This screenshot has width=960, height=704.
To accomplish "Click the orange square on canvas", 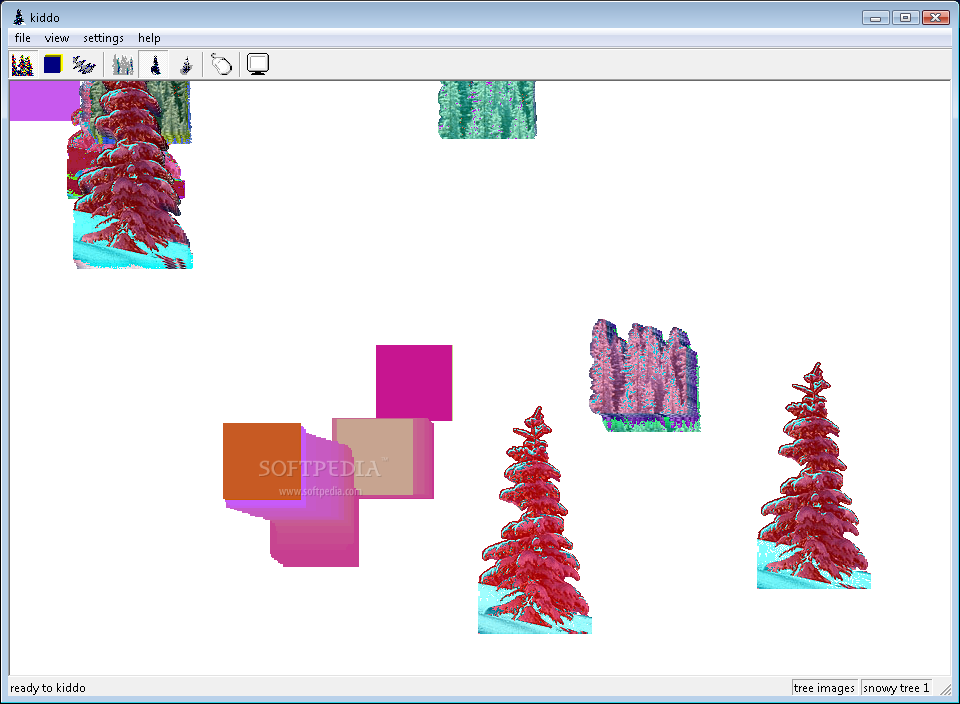I will tap(262, 461).
